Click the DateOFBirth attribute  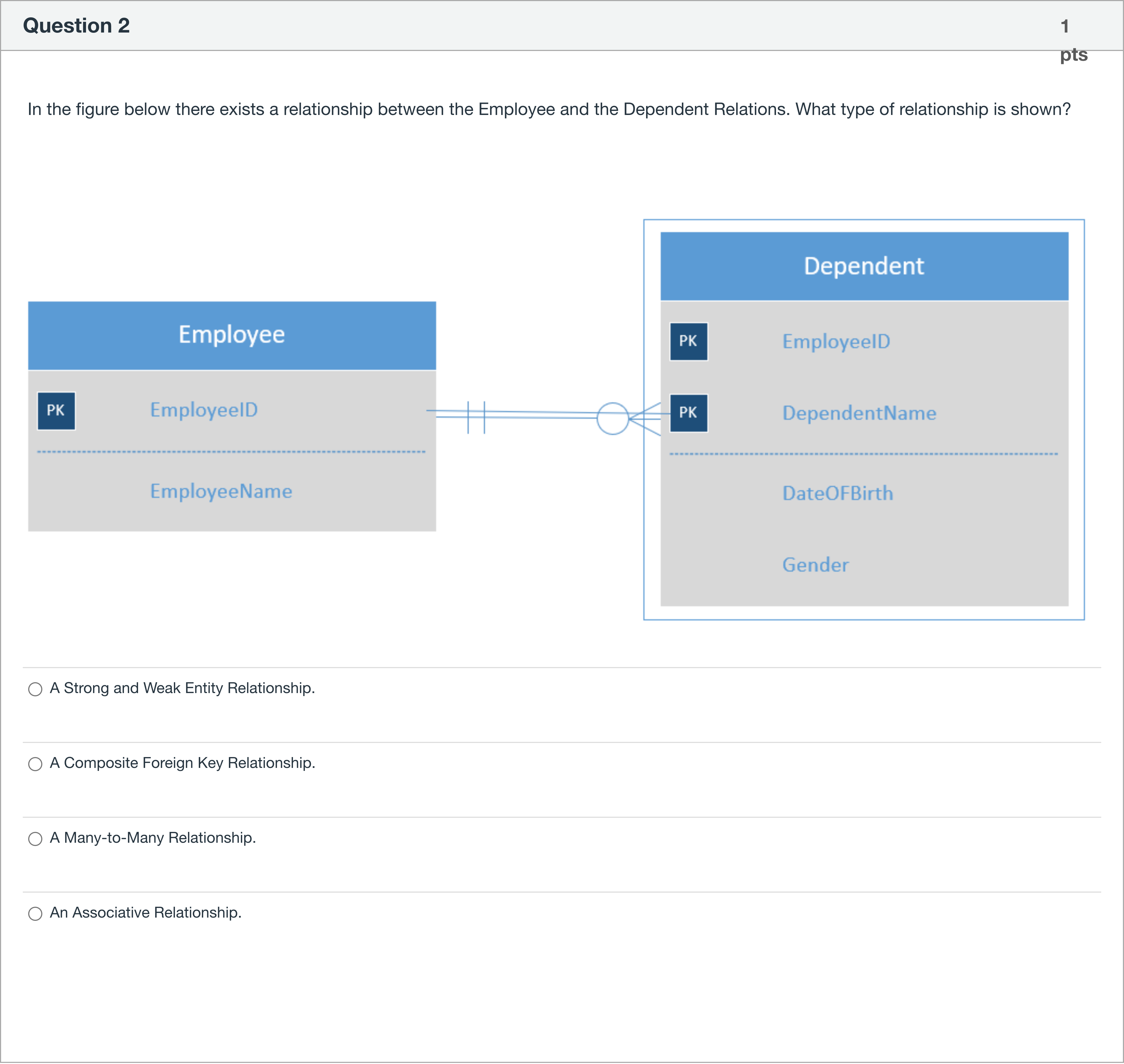coord(838,493)
